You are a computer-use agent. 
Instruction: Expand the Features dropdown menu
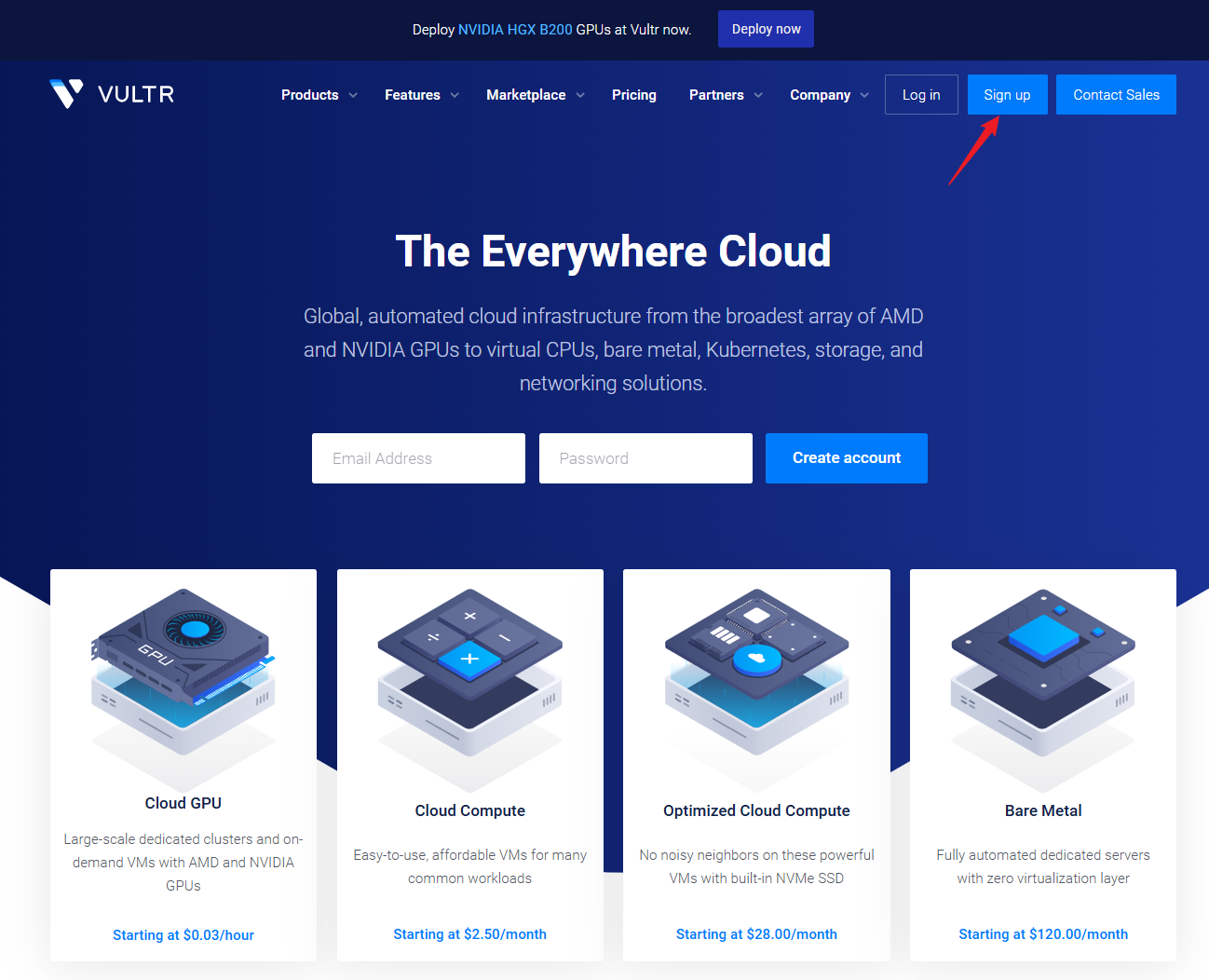(421, 95)
